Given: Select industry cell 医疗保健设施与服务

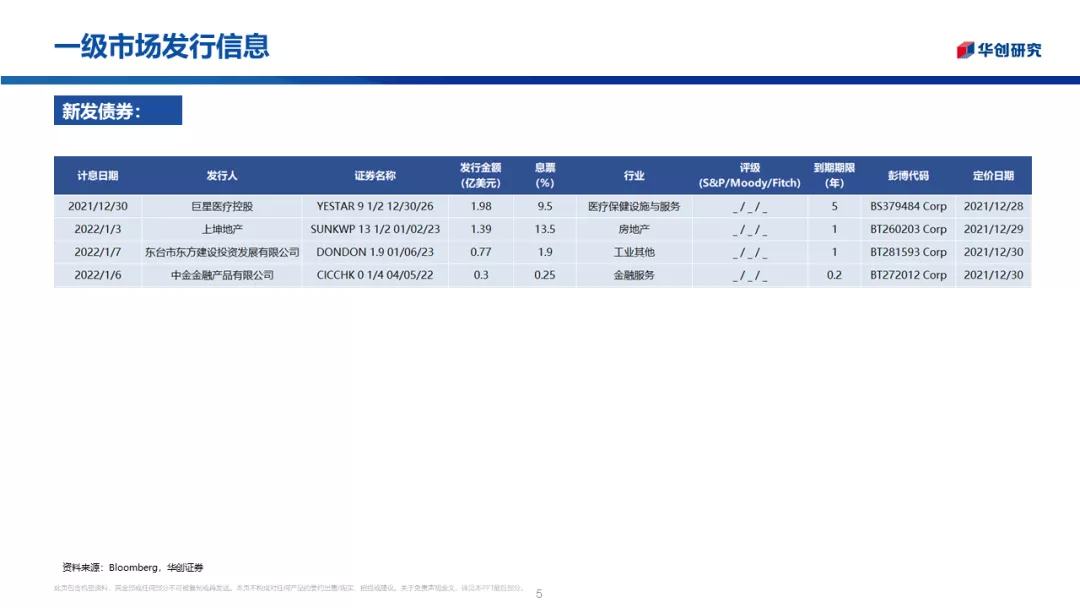Looking at the screenshot, I should point(634,206).
